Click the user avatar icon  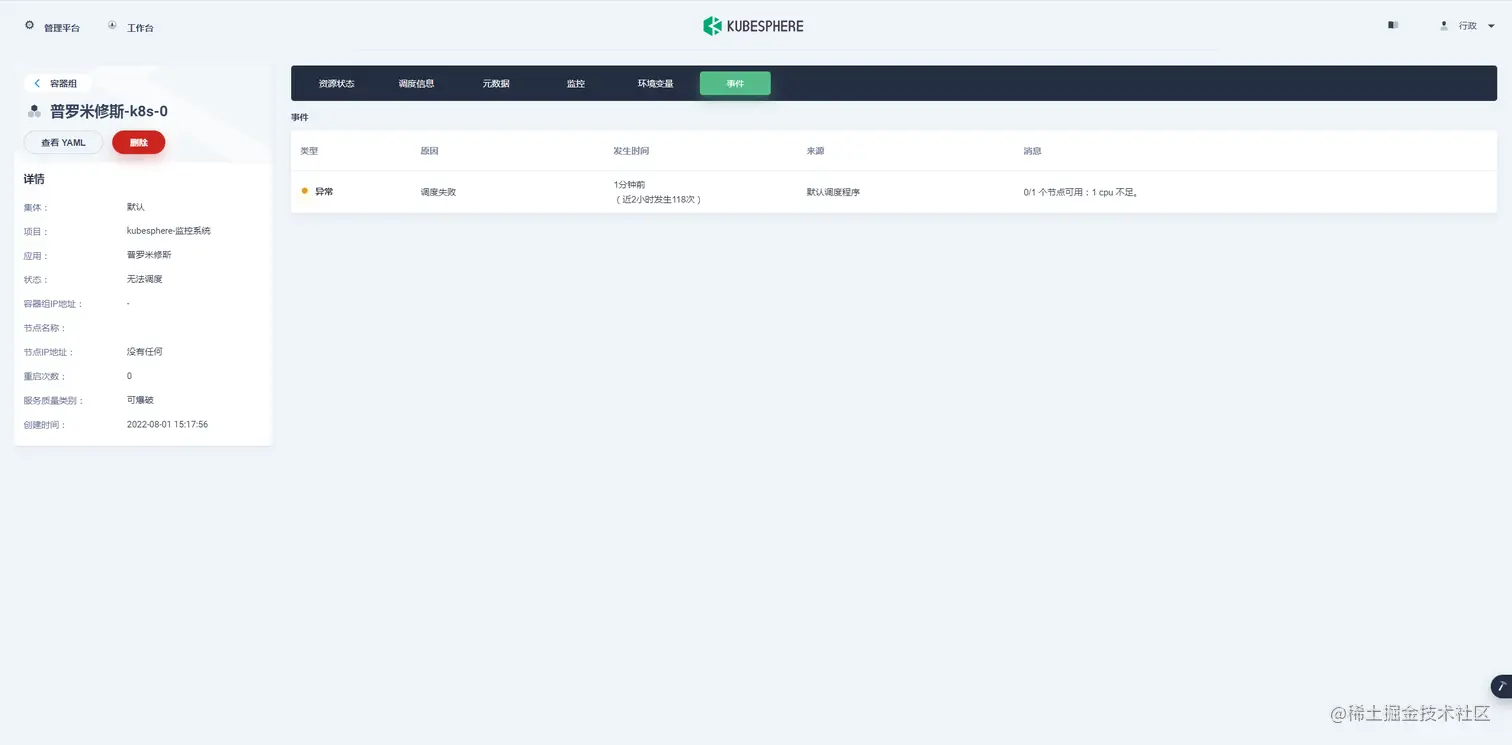point(1443,26)
